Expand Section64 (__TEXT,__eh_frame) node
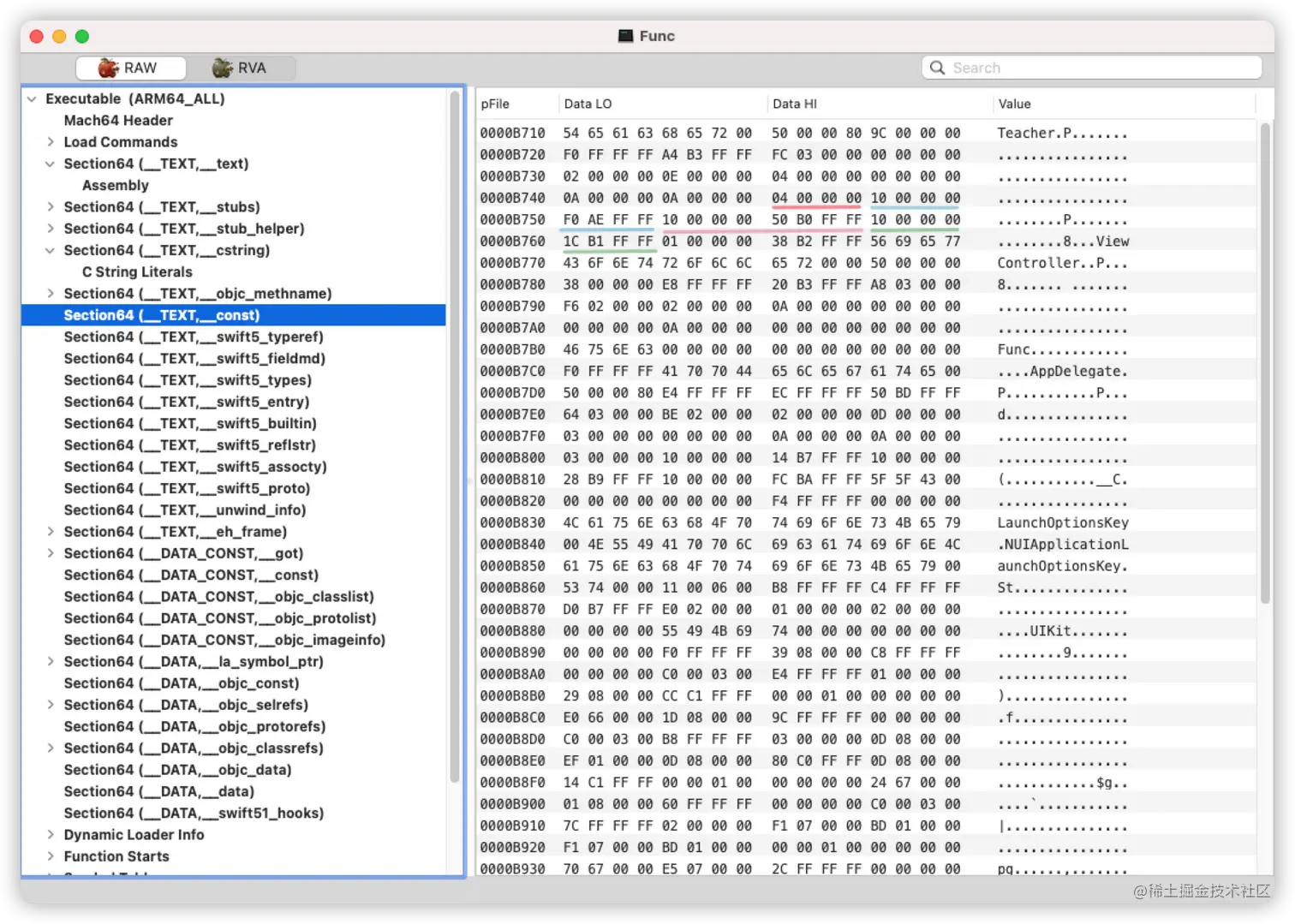The height and width of the screenshot is (924, 1295). point(51,532)
